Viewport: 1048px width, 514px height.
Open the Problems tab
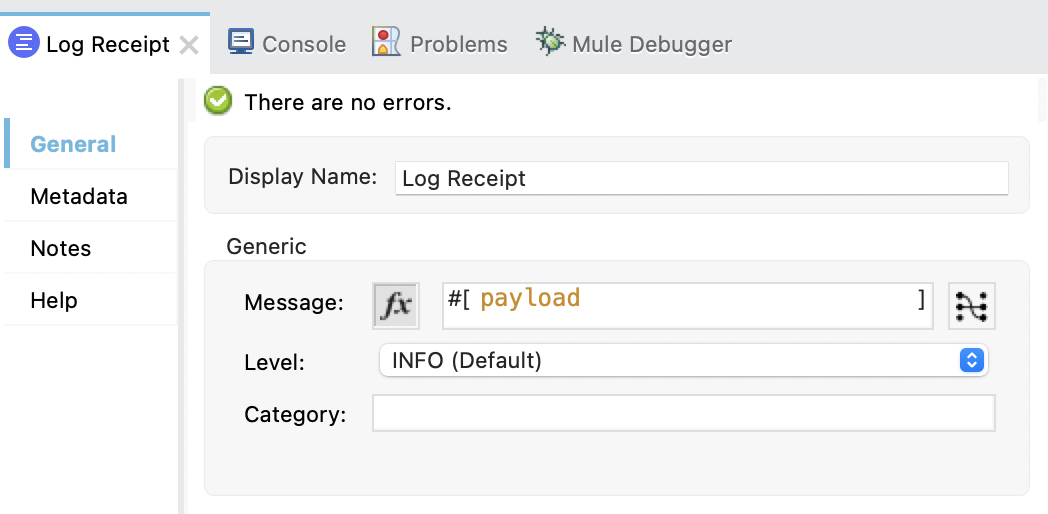pos(458,44)
